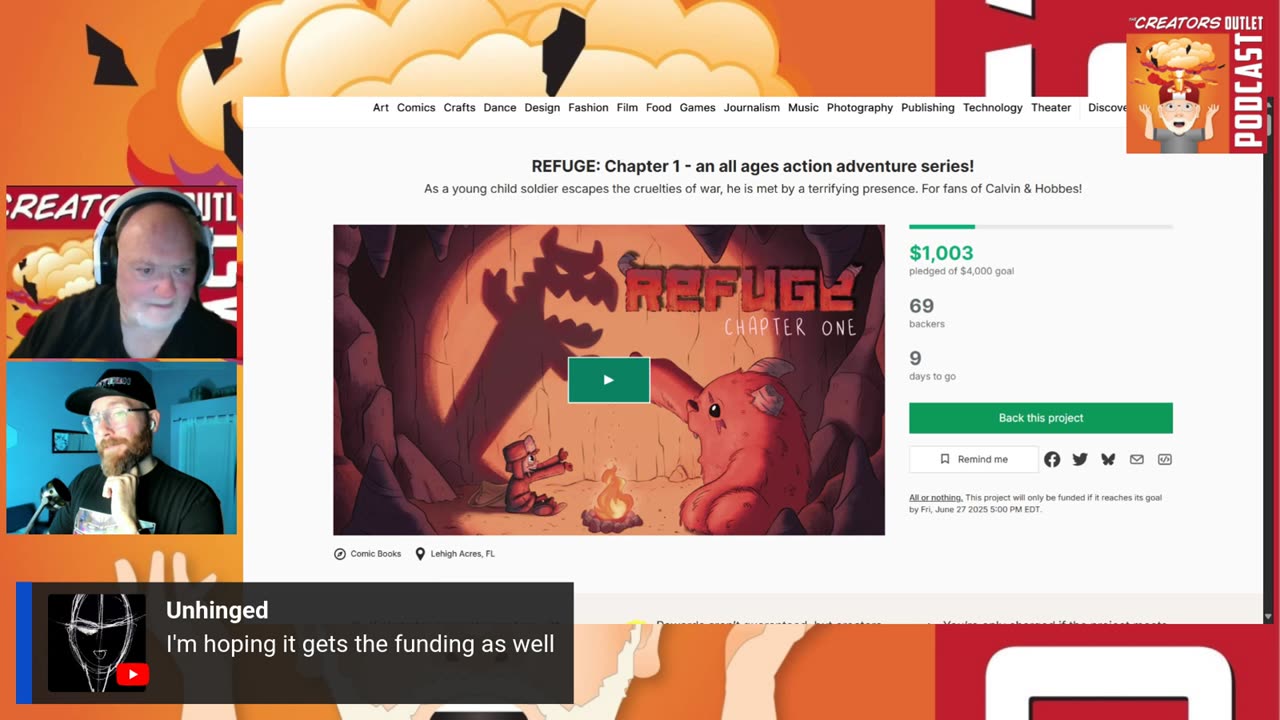1280x720 pixels.
Task: Select the Games category in navigation
Action: click(697, 107)
